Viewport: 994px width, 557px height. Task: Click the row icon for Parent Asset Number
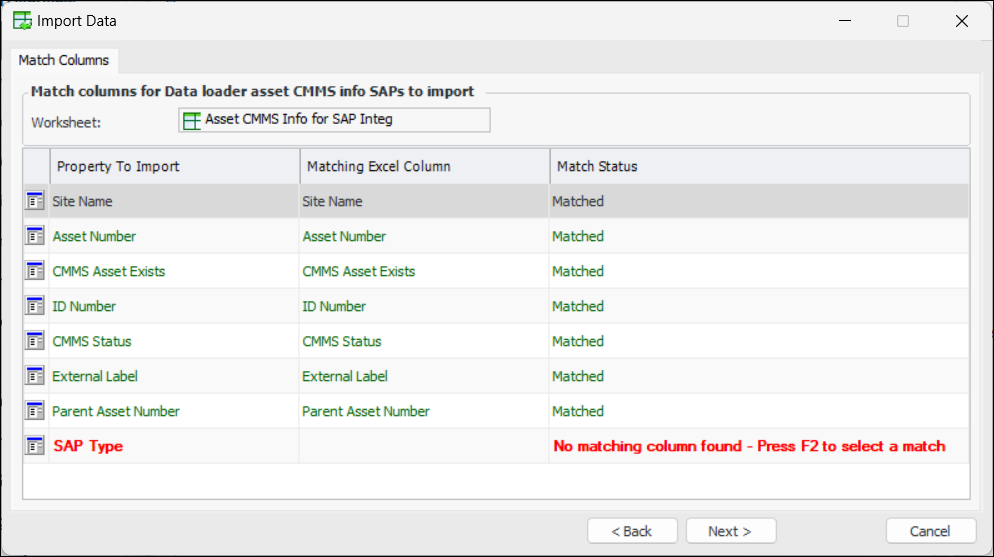point(35,411)
